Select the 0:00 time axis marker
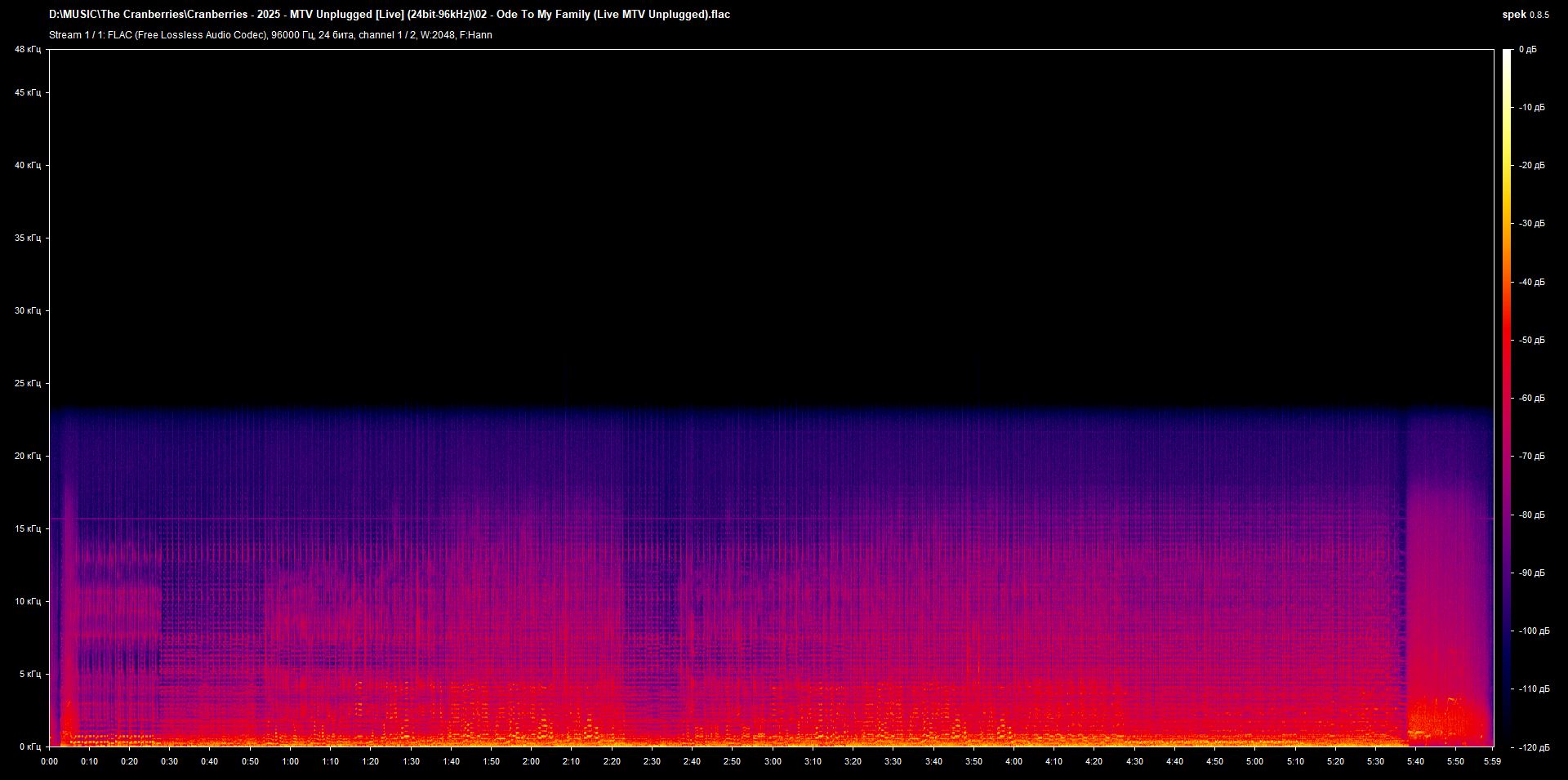The image size is (1568, 780). click(x=50, y=762)
